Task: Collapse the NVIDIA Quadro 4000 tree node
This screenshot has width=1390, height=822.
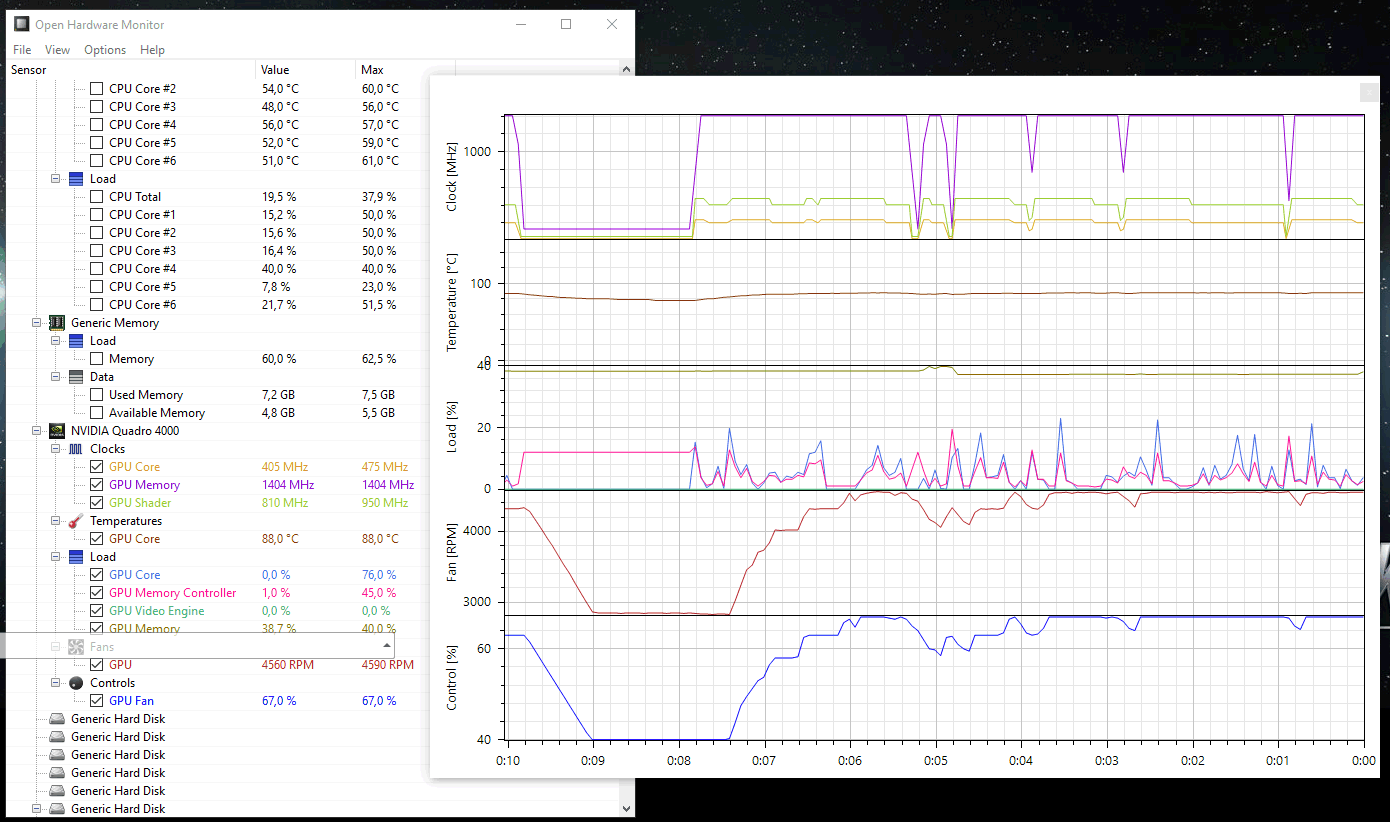Action: (x=37, y=431)
